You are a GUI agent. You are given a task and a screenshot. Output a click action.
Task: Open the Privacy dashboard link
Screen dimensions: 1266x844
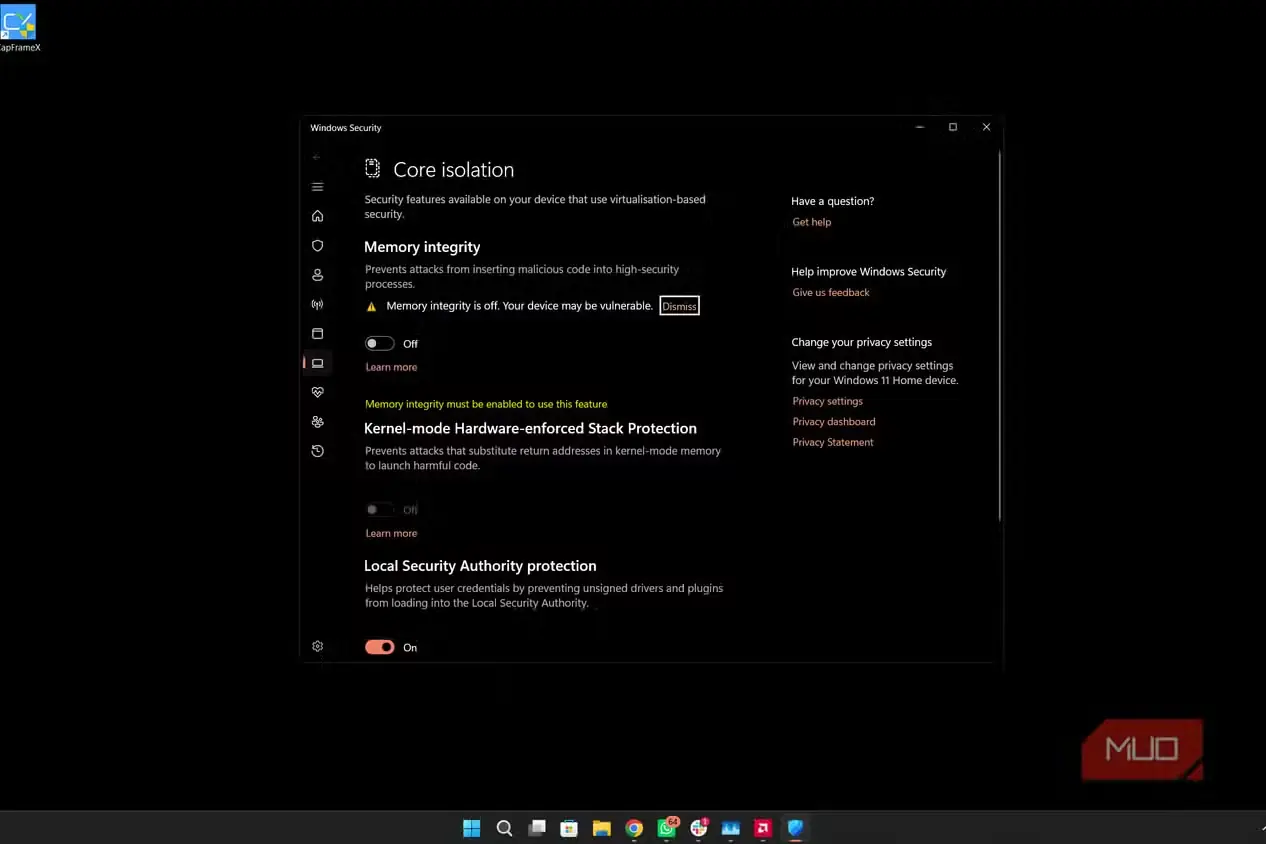[834, 422]
